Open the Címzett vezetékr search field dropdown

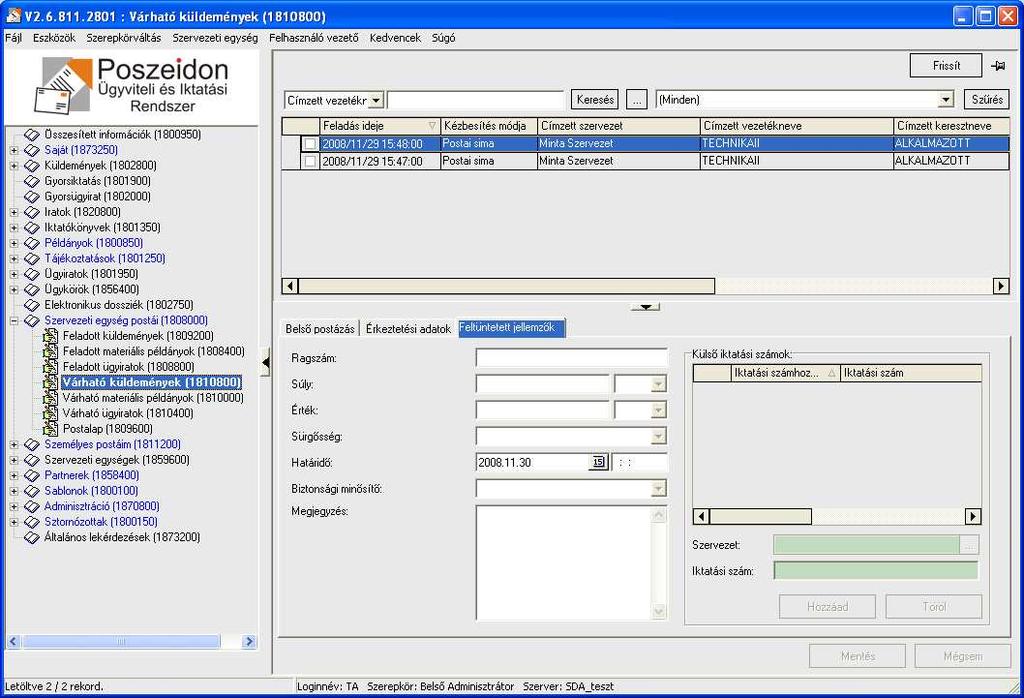click(x=376, y=101)
